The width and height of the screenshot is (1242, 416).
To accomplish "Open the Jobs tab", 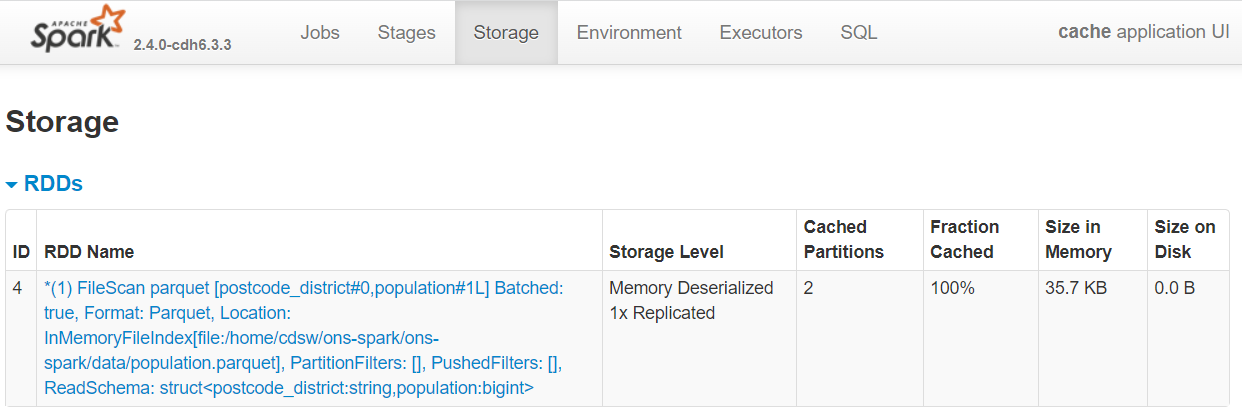I will 320,32.
